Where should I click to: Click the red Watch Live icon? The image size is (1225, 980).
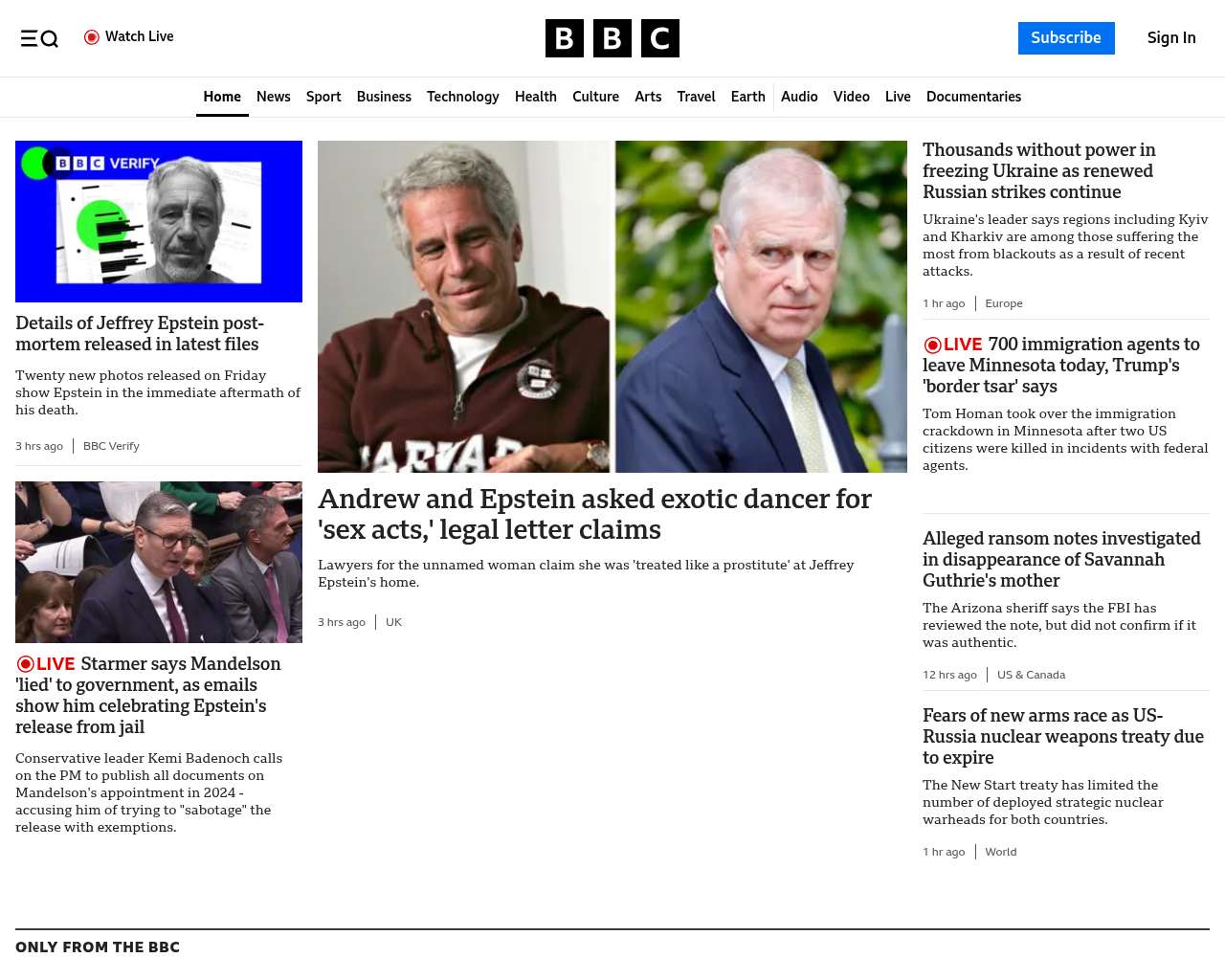point(92,37)
